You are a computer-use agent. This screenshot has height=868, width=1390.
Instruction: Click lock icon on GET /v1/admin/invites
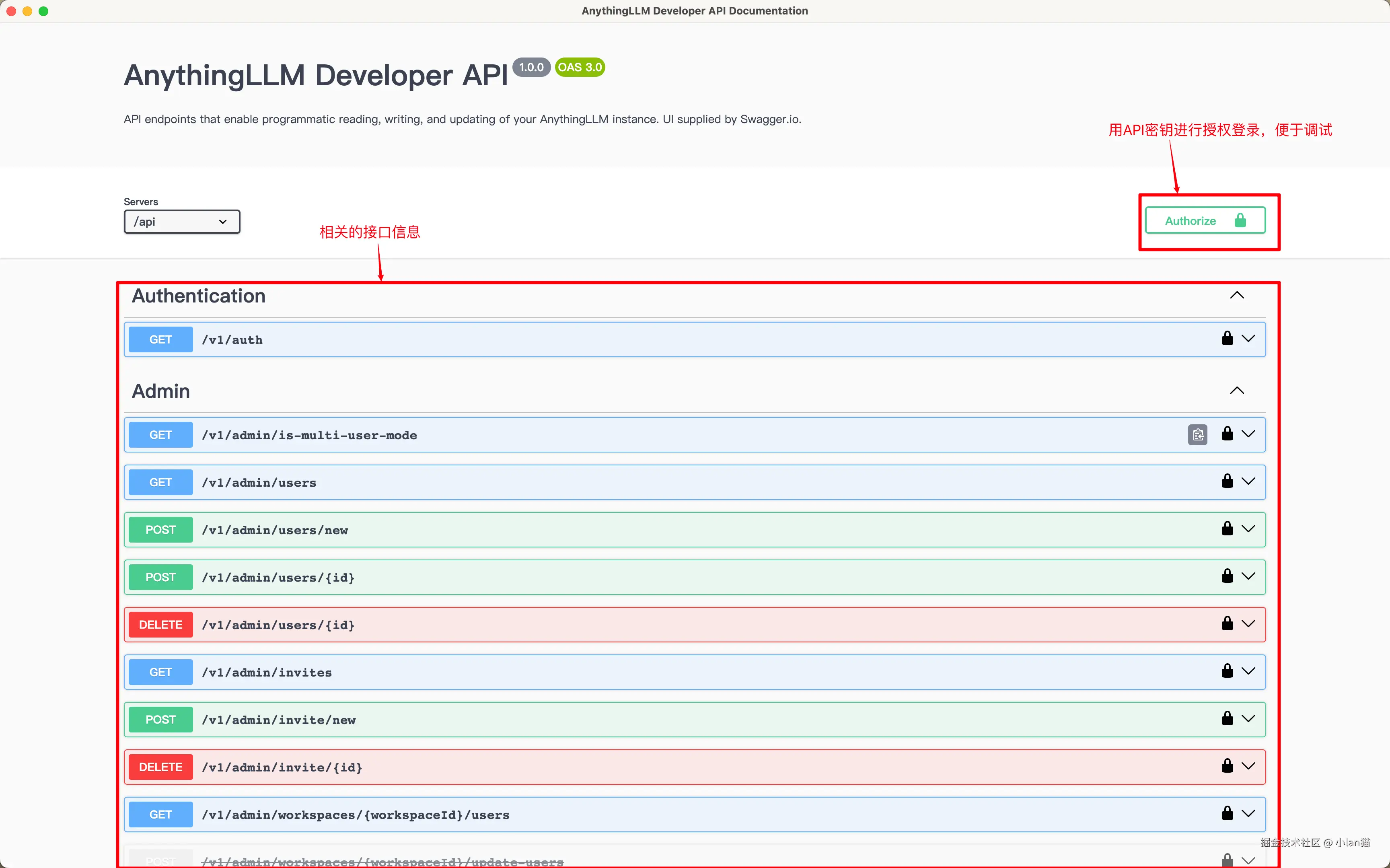[1227, 672]
